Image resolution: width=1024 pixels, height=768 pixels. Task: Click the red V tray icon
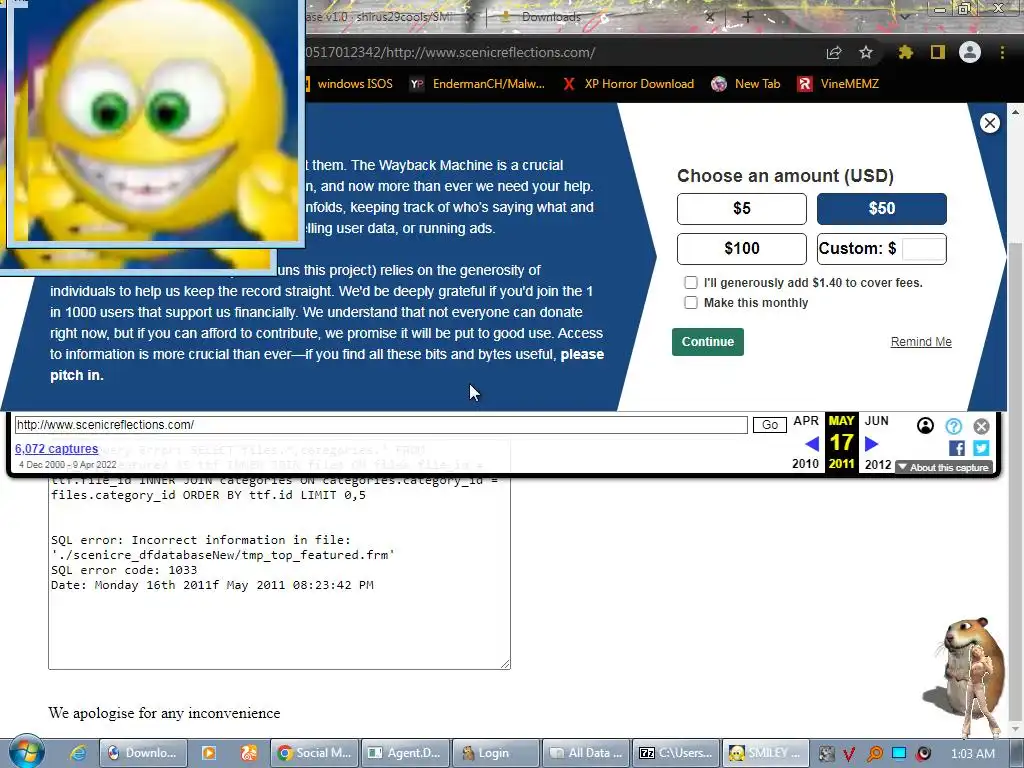click(x=849, y=754)
